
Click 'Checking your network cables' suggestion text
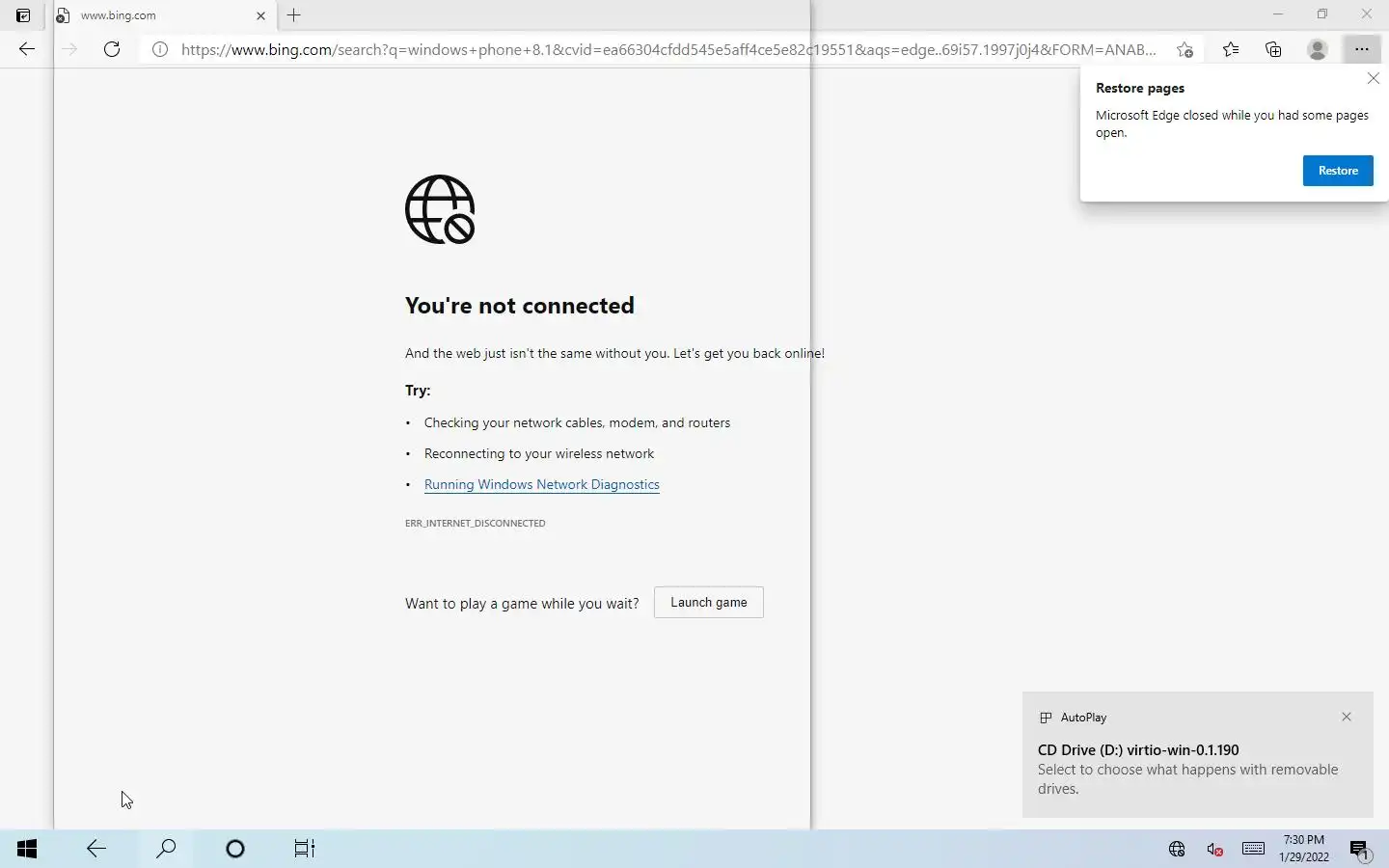(577, 422)
